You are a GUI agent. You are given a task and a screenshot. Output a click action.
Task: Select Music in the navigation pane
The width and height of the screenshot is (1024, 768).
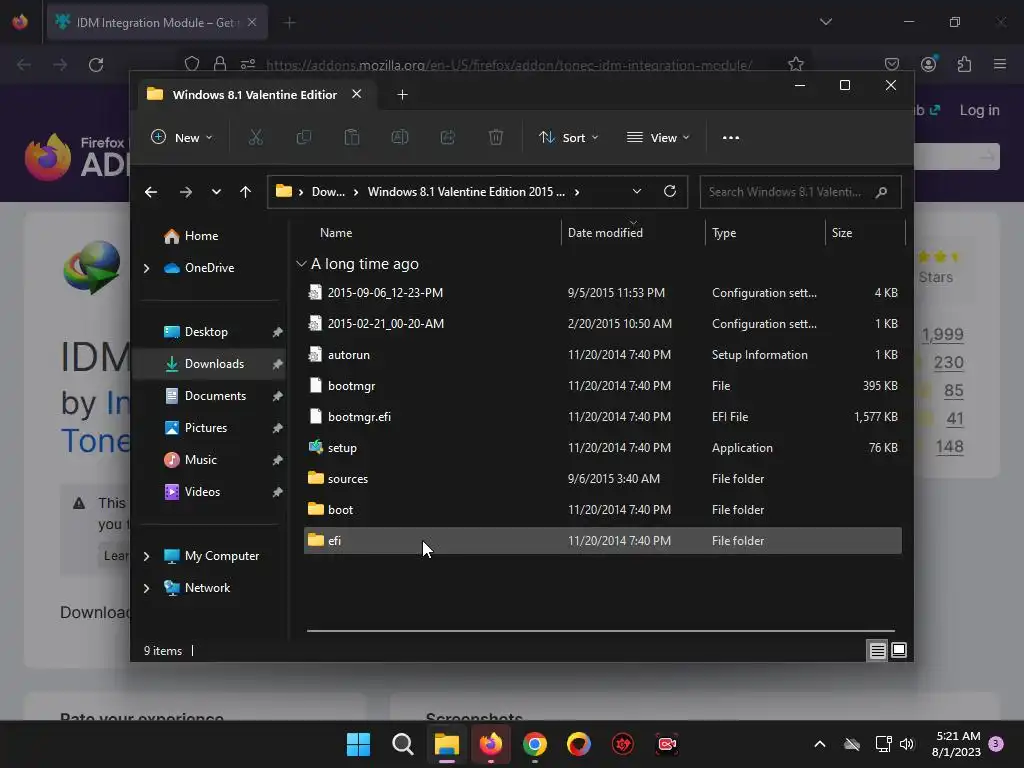pyautogui.click(x=200, y=460)
